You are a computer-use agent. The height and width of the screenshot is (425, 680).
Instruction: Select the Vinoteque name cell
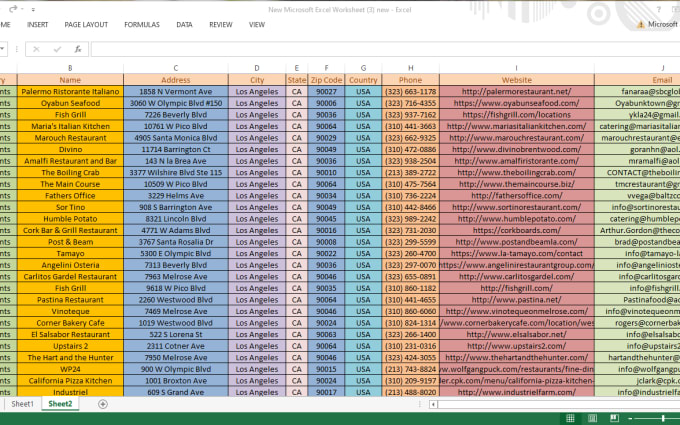click(x=70, y=311)
